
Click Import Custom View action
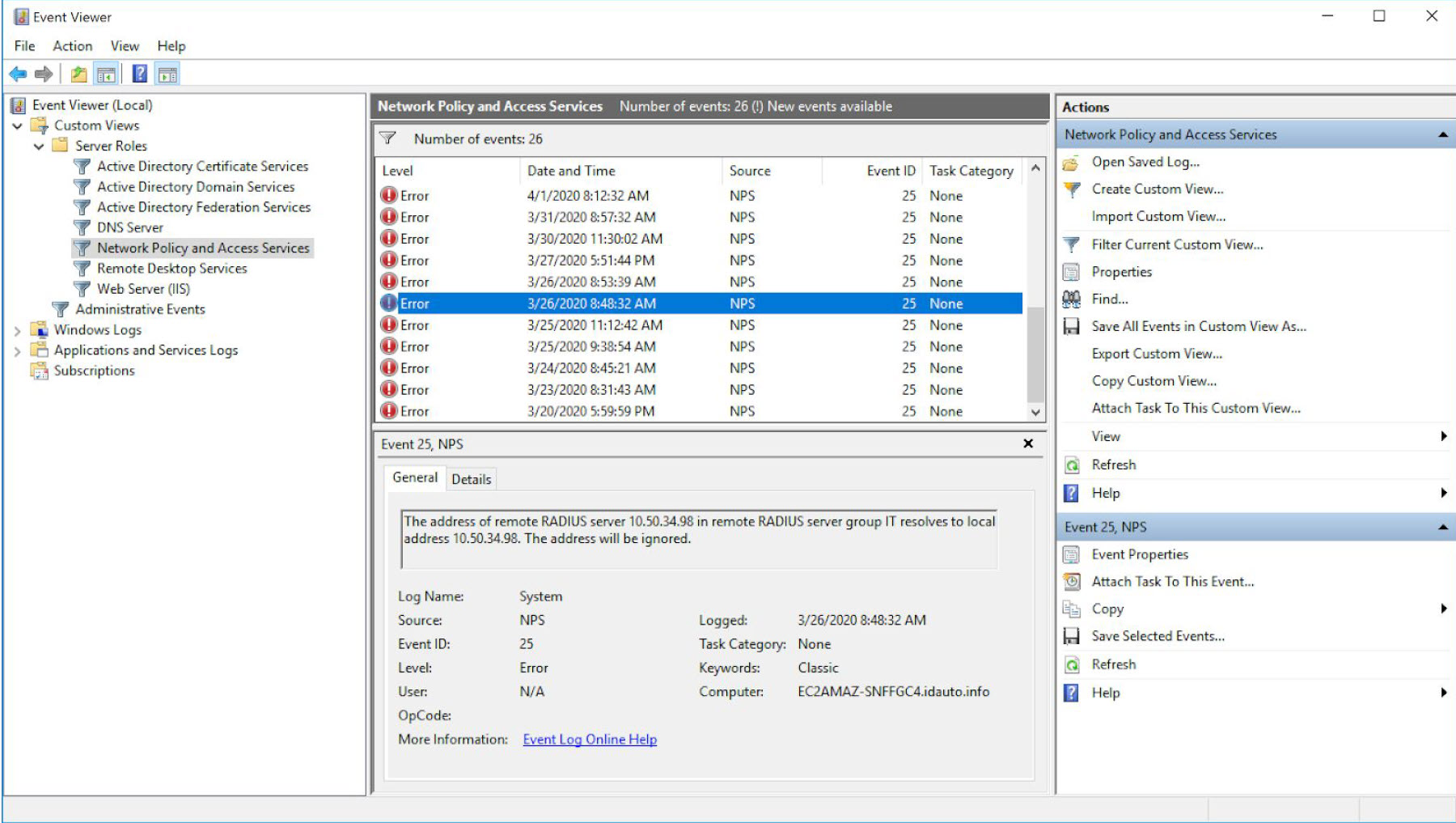pyautogui.click(x=1158, y=216)
